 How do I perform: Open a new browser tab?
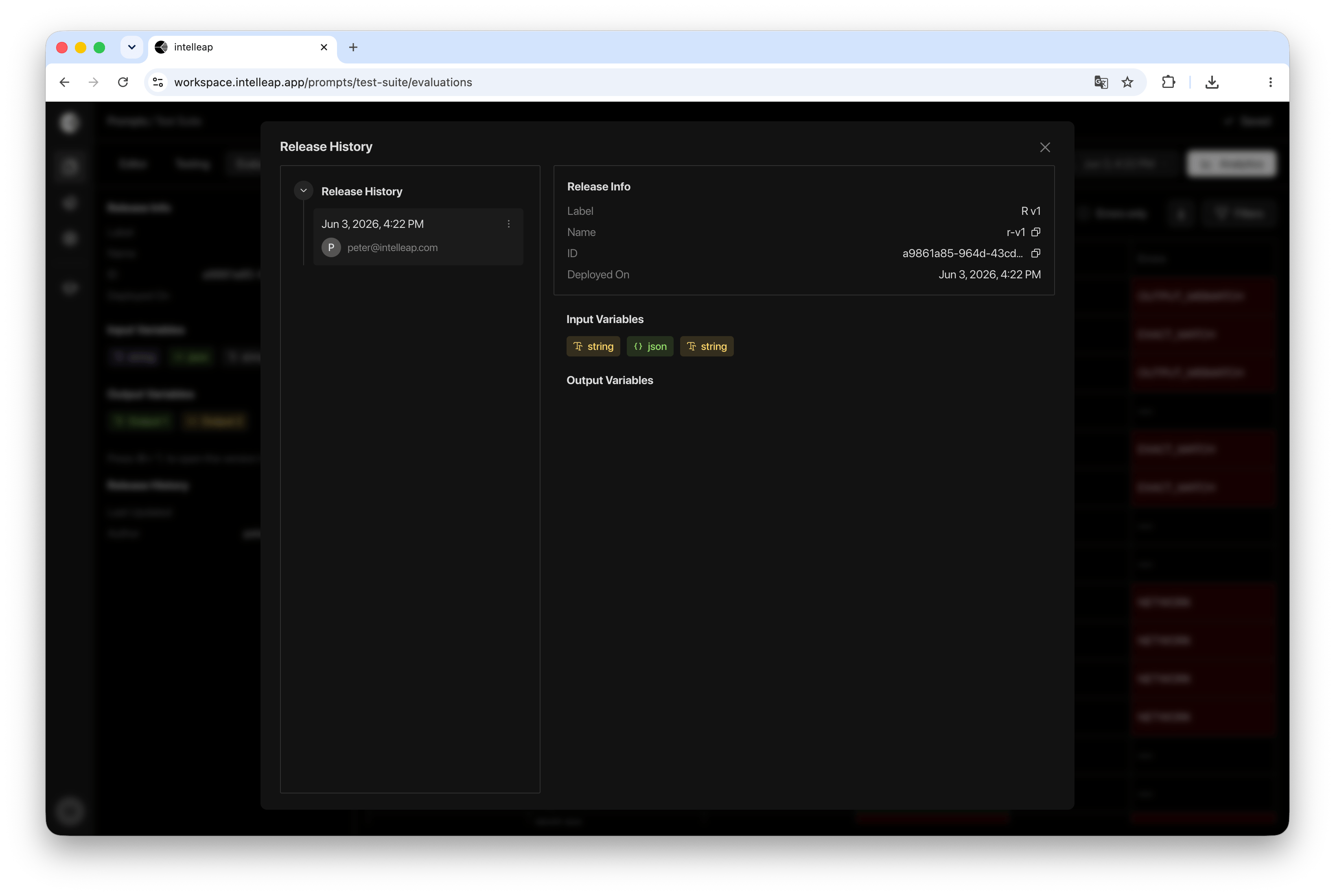coord(353,47)
